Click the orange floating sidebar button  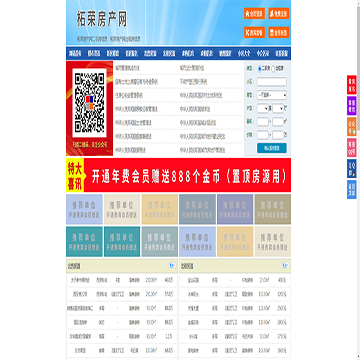(x=352, y=127)
